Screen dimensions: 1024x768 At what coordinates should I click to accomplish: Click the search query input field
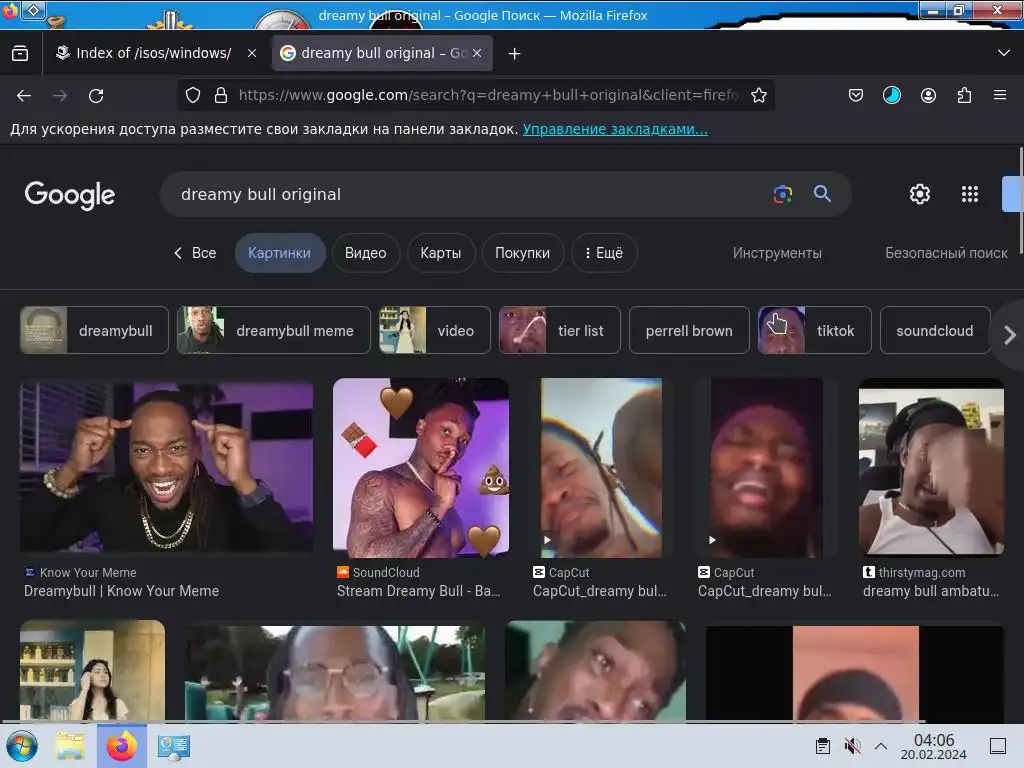tap(470, 194)
